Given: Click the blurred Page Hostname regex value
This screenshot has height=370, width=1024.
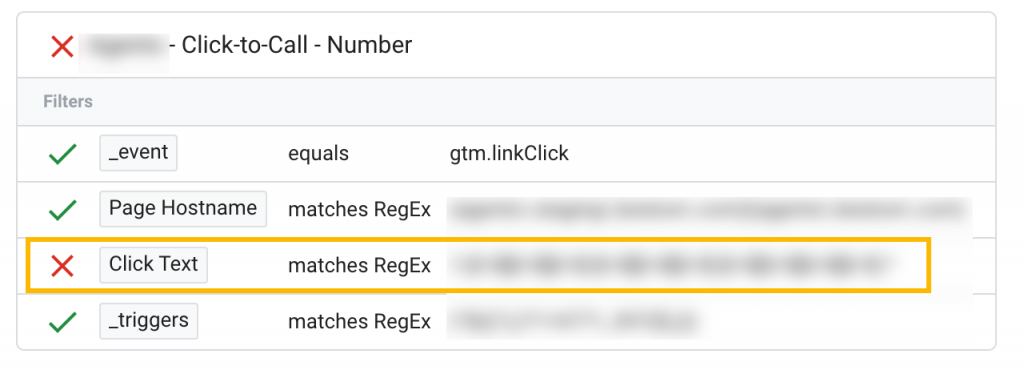Looking at the screenshot, I should point(709,211).
